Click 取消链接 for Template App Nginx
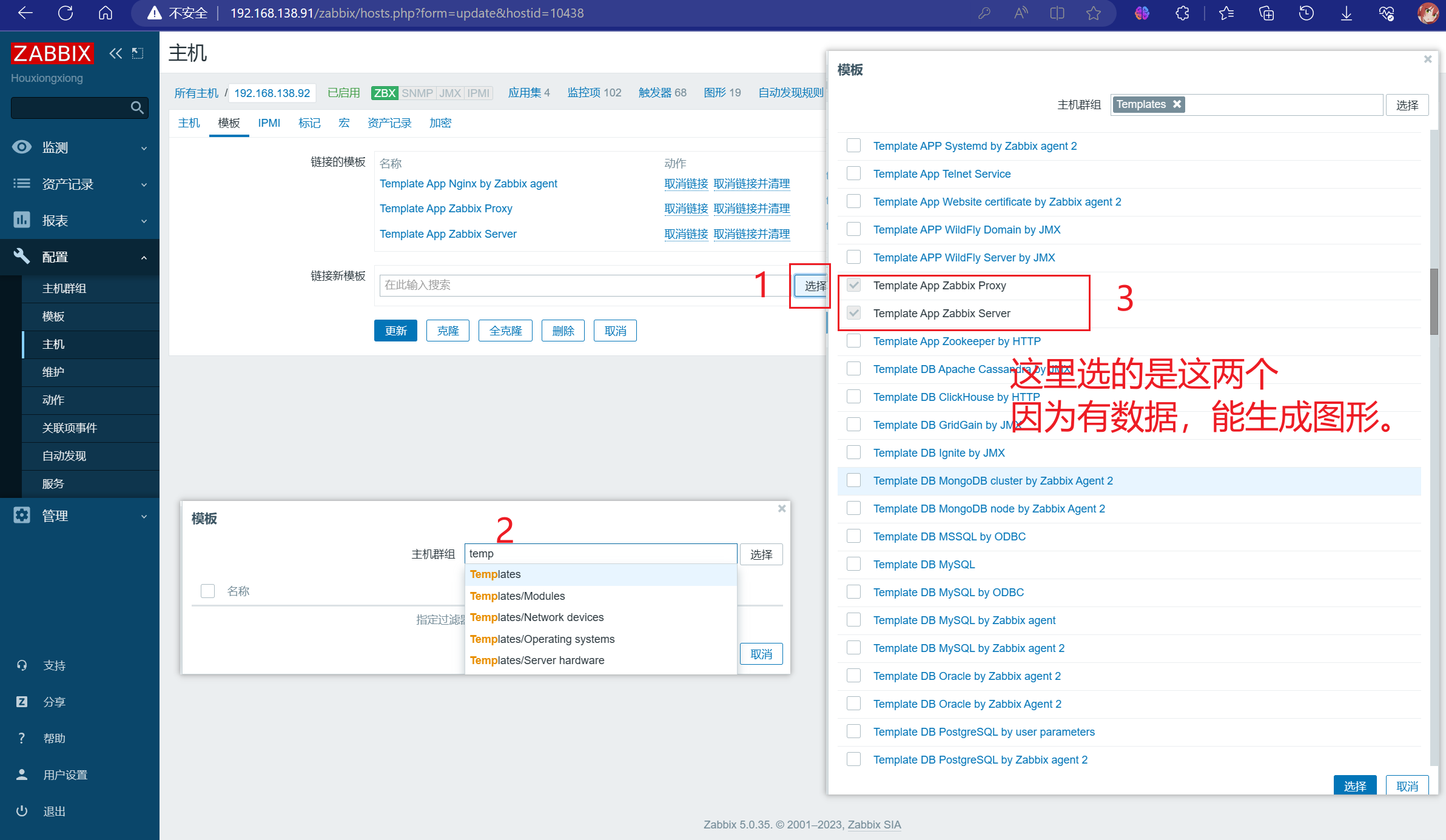This screenshot has height=840, width=1446. (x=686, y=184)
